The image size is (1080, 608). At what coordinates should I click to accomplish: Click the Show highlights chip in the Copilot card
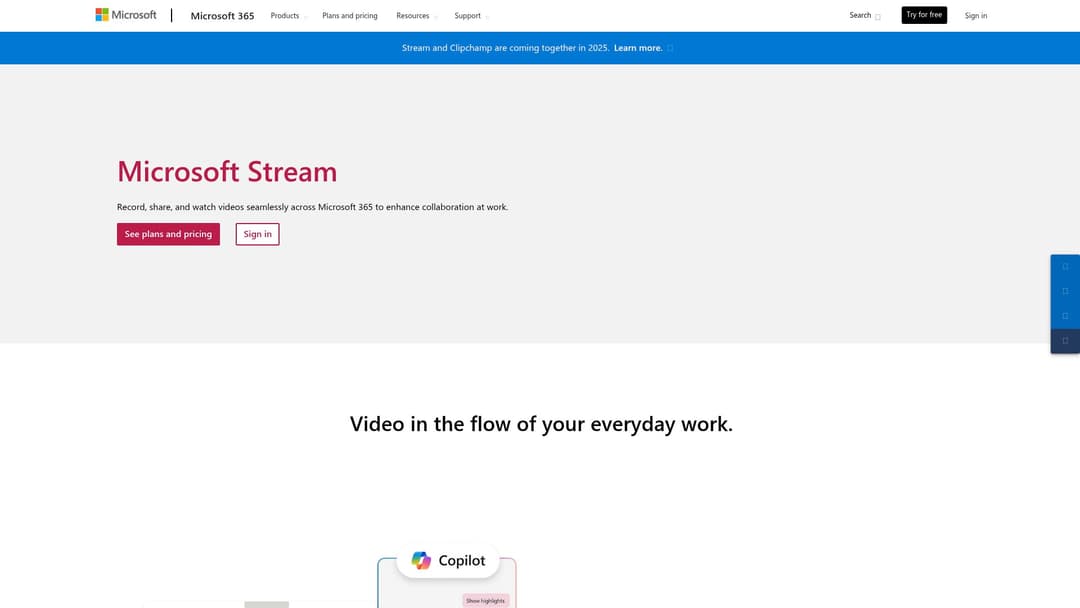[x=486, y=600]
